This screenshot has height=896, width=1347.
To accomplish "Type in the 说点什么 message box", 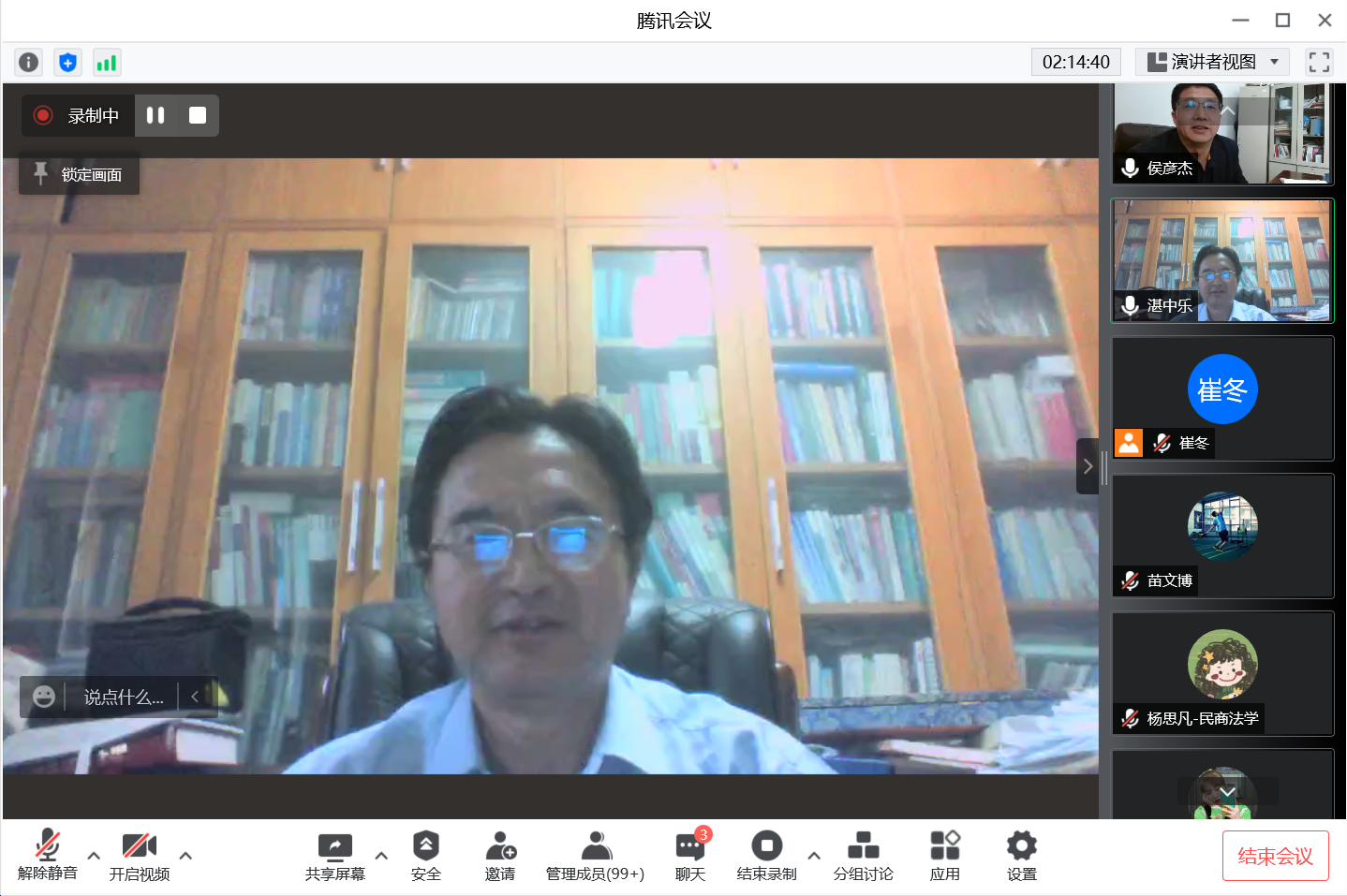I will [123, 698].
